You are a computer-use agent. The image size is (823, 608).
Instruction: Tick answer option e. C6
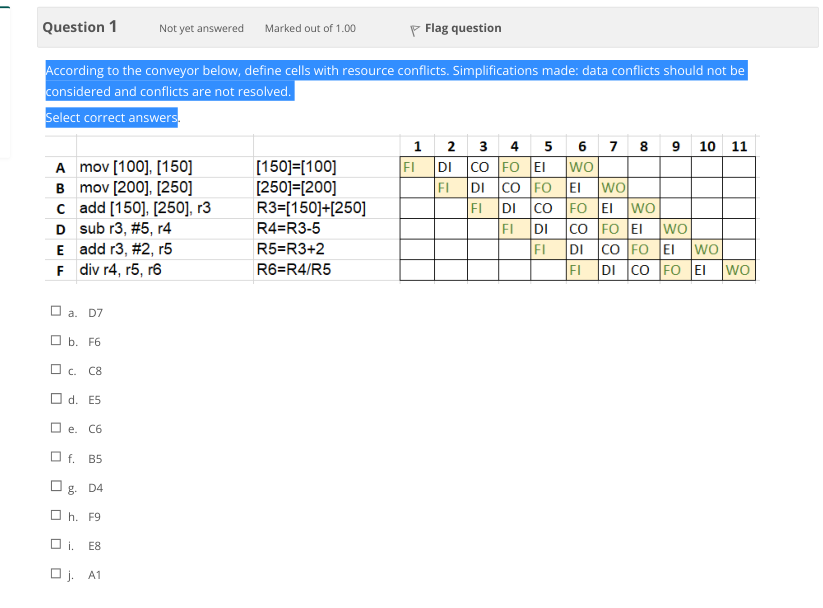point(56,426)
